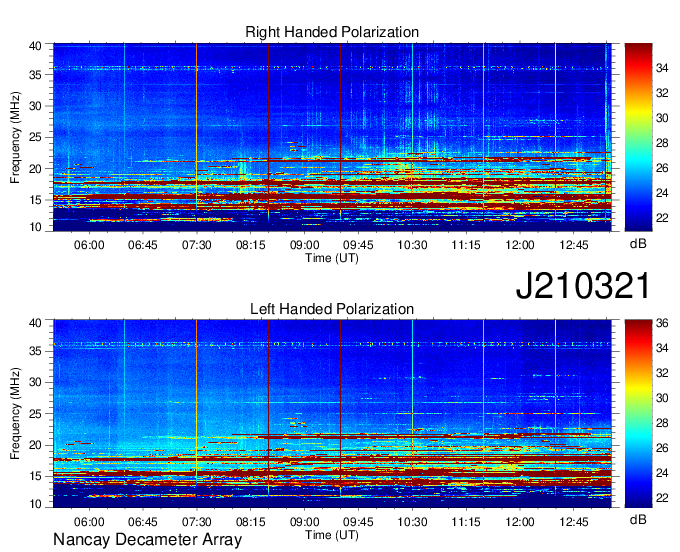
Task: Click the 28 dB value on top color scale
Action: pos(662,143)
